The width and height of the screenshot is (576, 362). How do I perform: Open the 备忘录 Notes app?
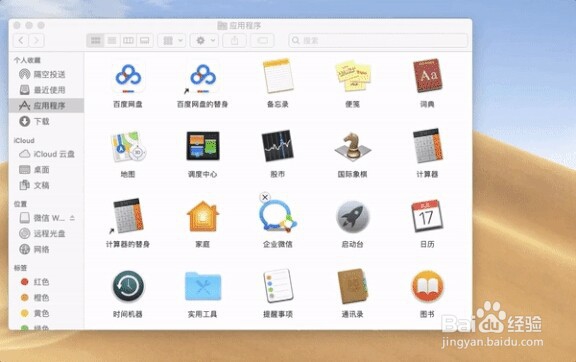click(x=278, y=76)
